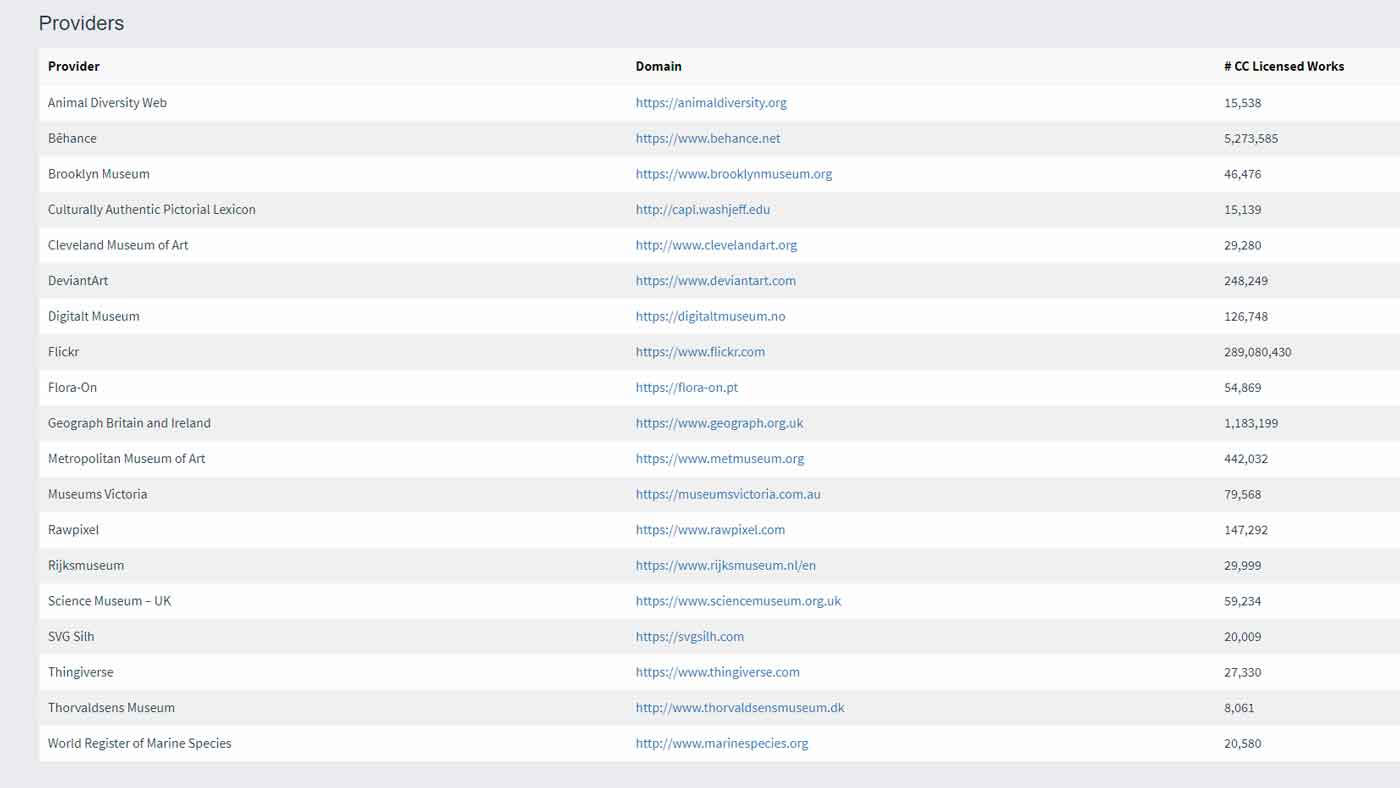Viewport: 1400px width, 788px height.
Task: Select the 79,568 works count
Action: pyautogui.click(x=1243, y=494)
